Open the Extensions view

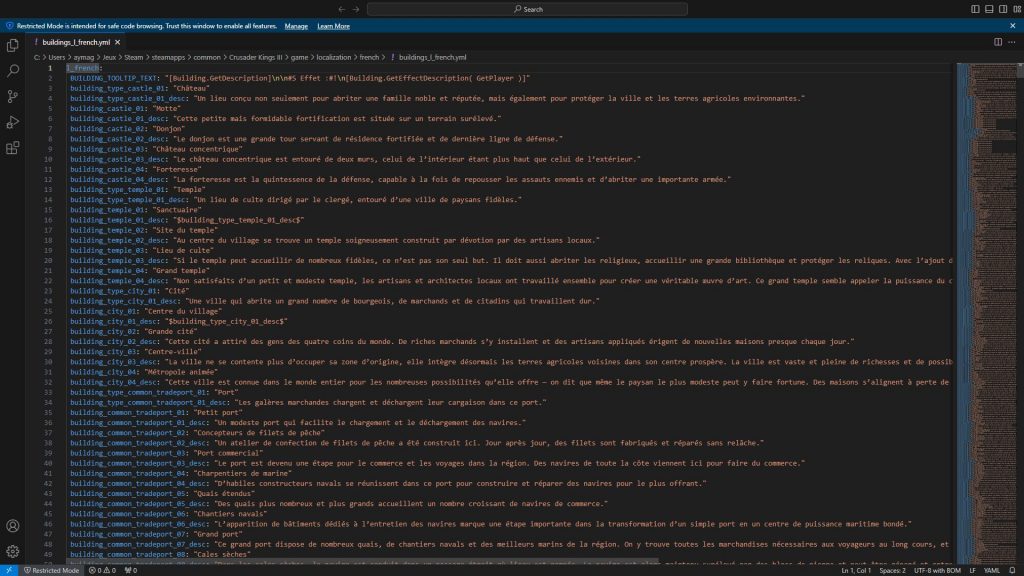tap(13, 148)
